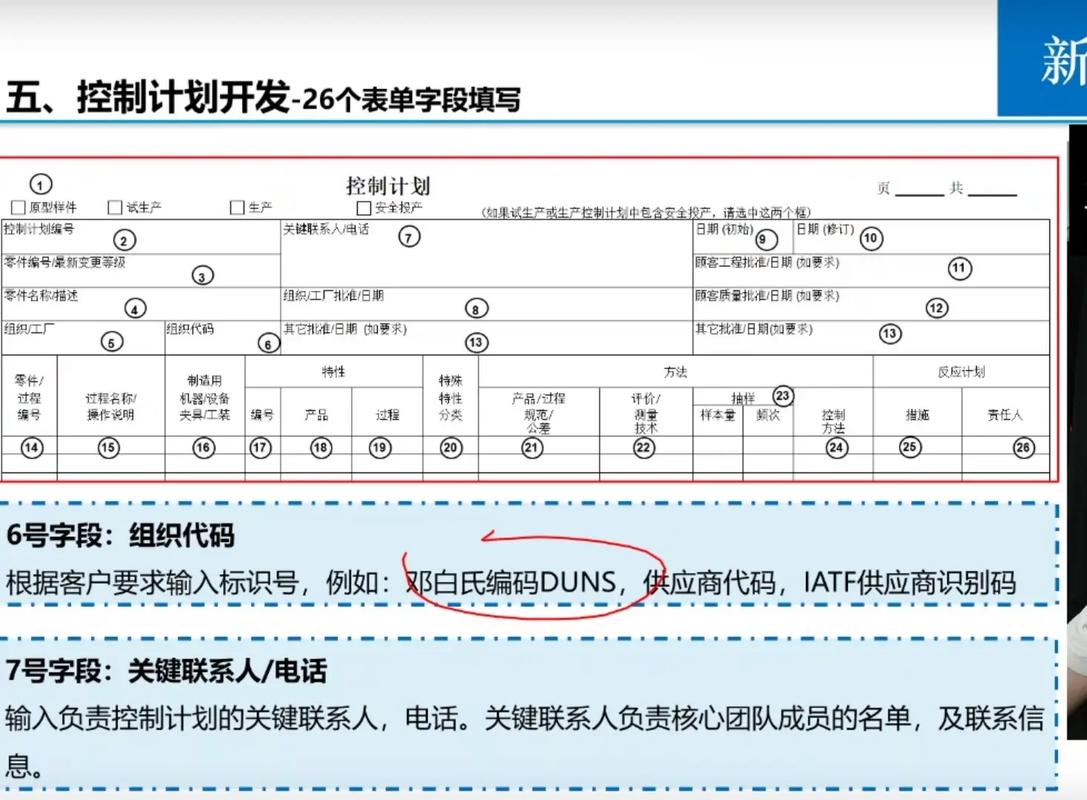Click circled badge 26 in 责任人 column

(x=1023, y=448)
